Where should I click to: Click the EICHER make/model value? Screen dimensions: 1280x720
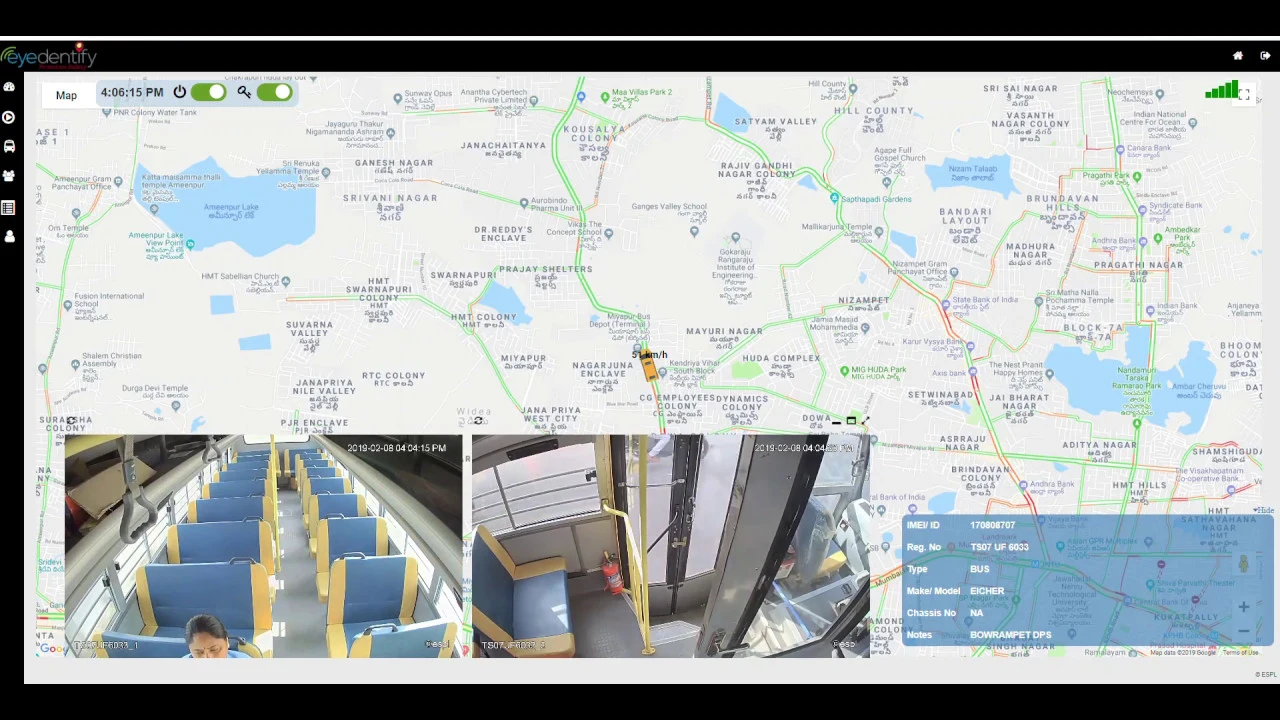[987, 591]
